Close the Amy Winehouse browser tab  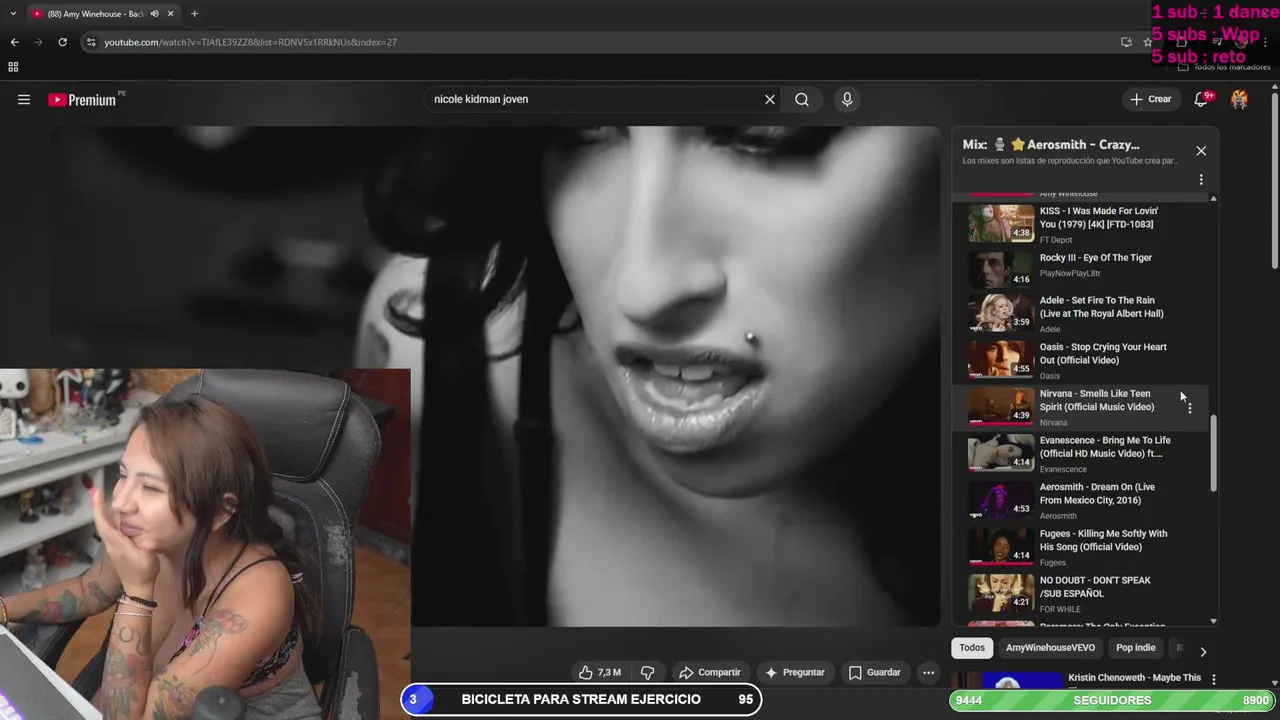pos(171,14)
